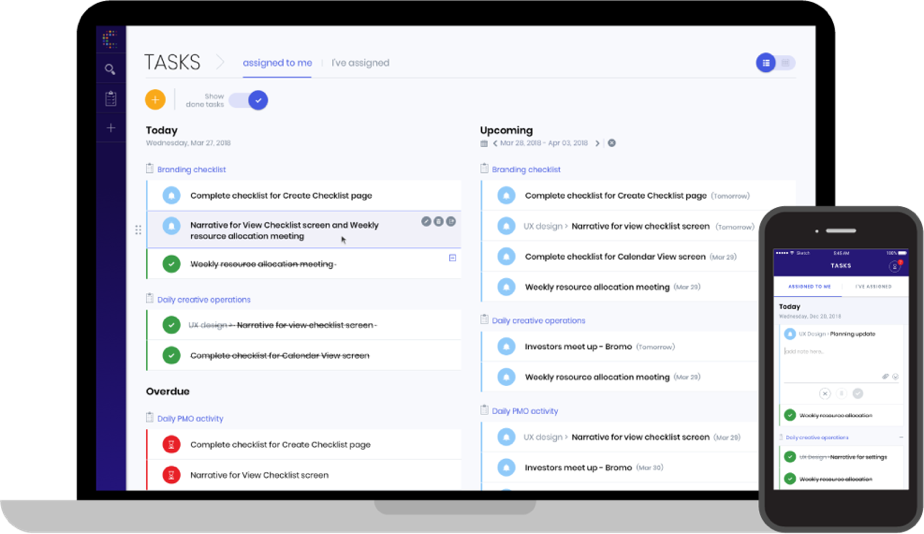924x534 pixels.
Task: Open Daily creative operations link under Upcoming
Action: point(539,321)
